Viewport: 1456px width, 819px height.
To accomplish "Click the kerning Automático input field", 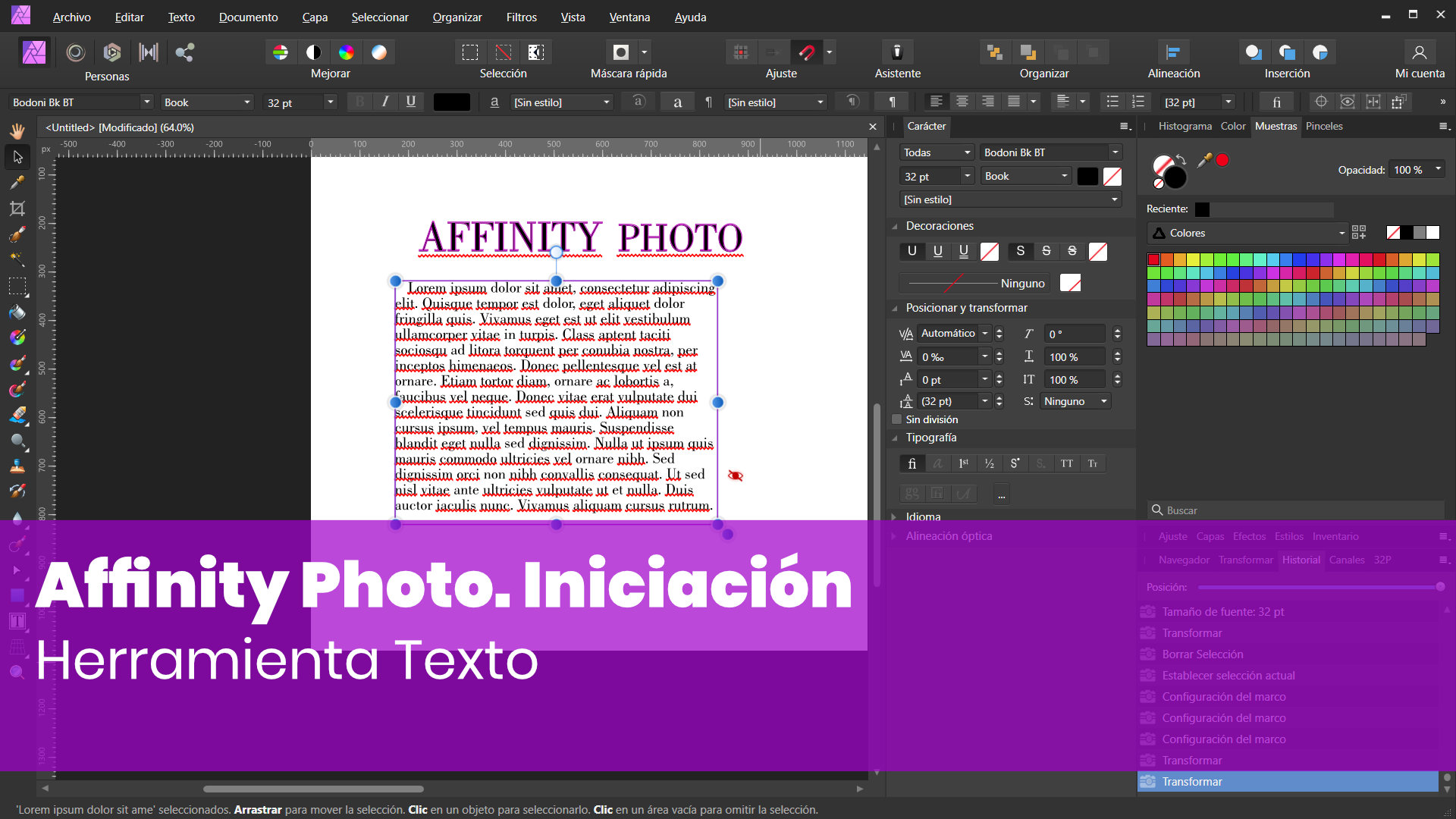I will tap(948, 334).
